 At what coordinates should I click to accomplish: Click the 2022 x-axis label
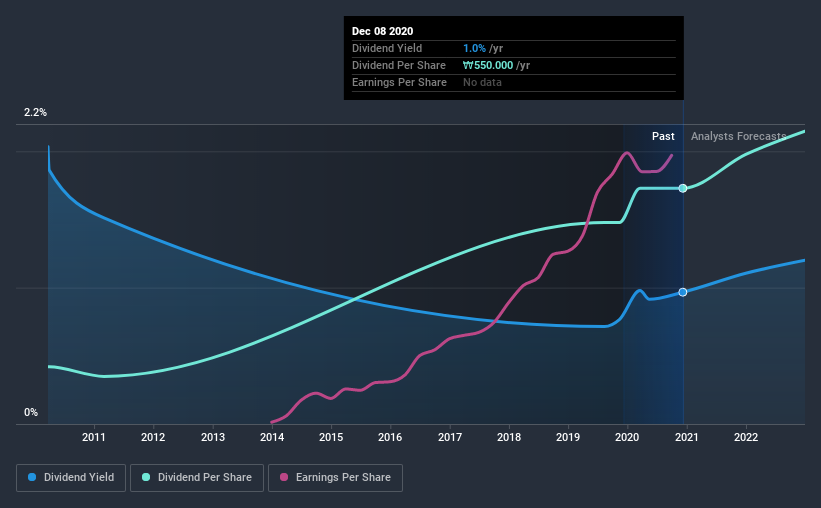746,437
